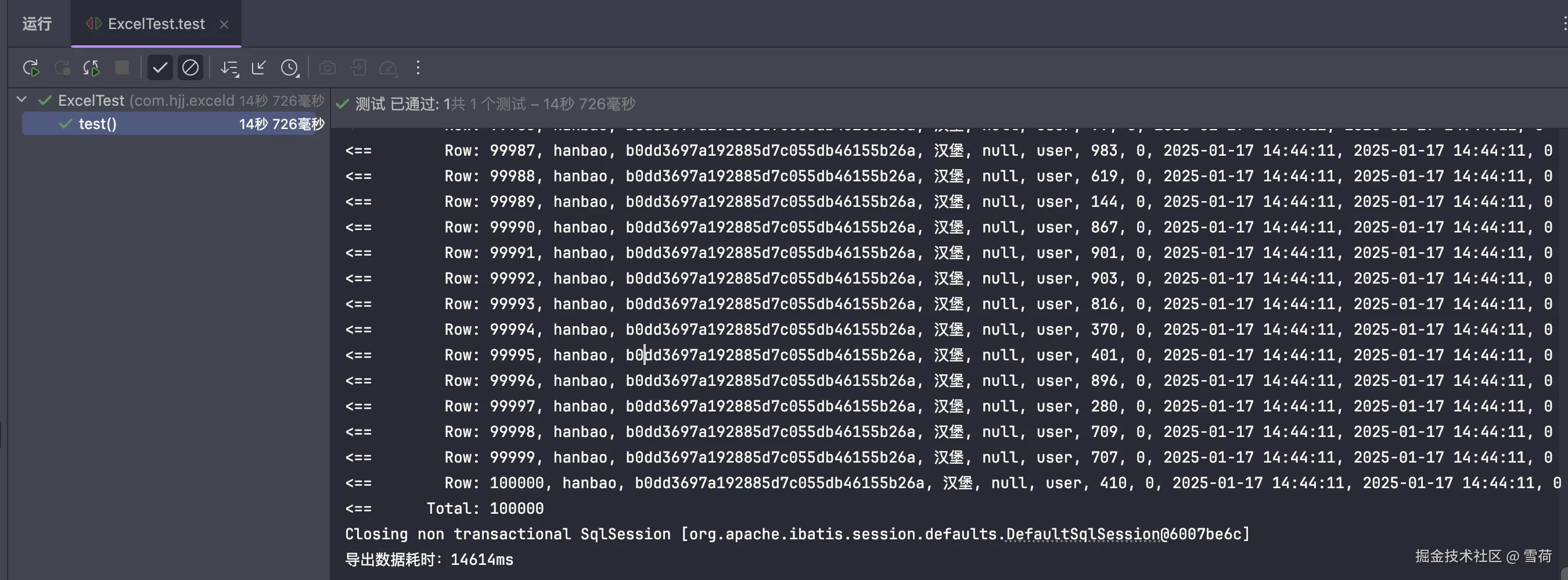
Task: Click console line Row: 99989
Action: pyautogui.click(x=948, y=202)
